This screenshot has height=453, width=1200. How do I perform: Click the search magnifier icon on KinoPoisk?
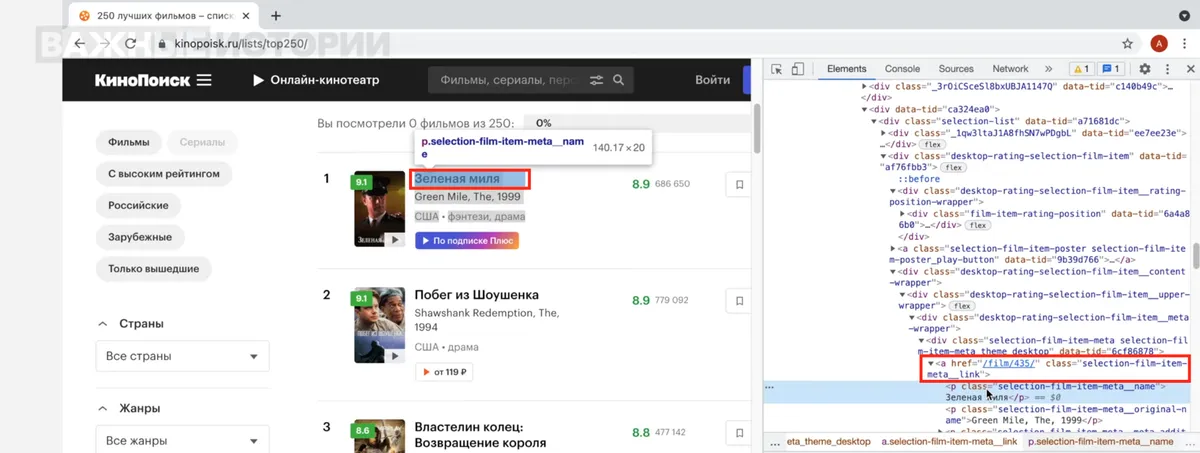tap(619, 80)
